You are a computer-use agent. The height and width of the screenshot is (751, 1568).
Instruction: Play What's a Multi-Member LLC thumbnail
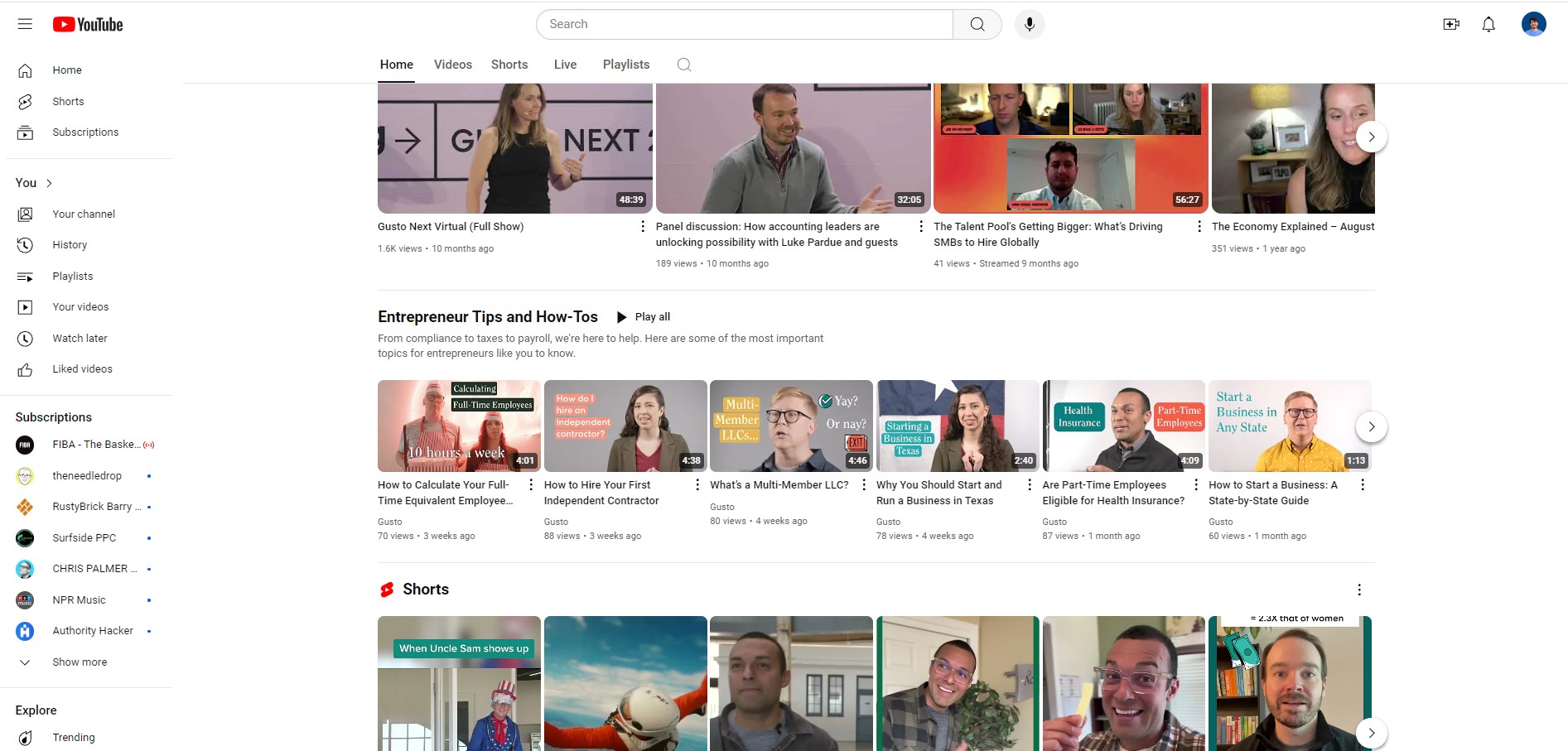[791, 426]
